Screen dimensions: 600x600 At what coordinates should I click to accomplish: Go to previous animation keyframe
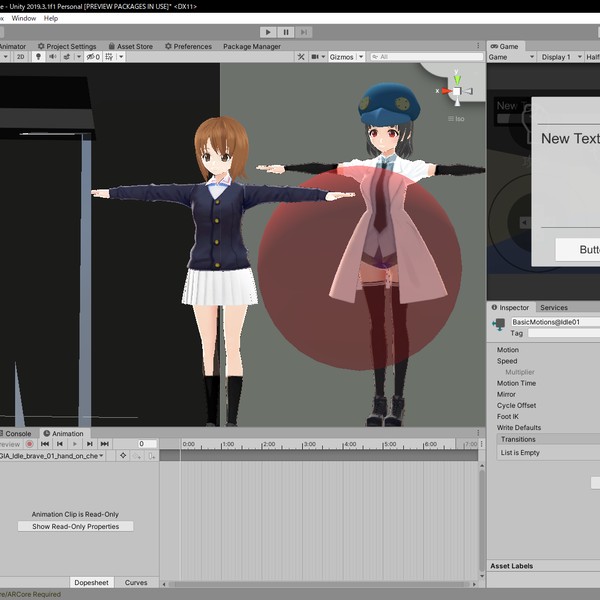click(x=60, y=444)
